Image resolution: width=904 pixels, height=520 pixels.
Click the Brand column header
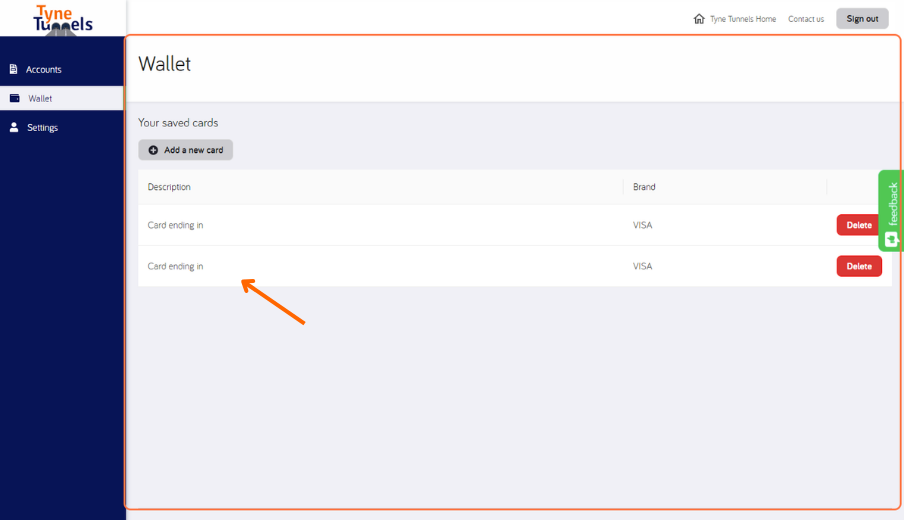(644, 187)
